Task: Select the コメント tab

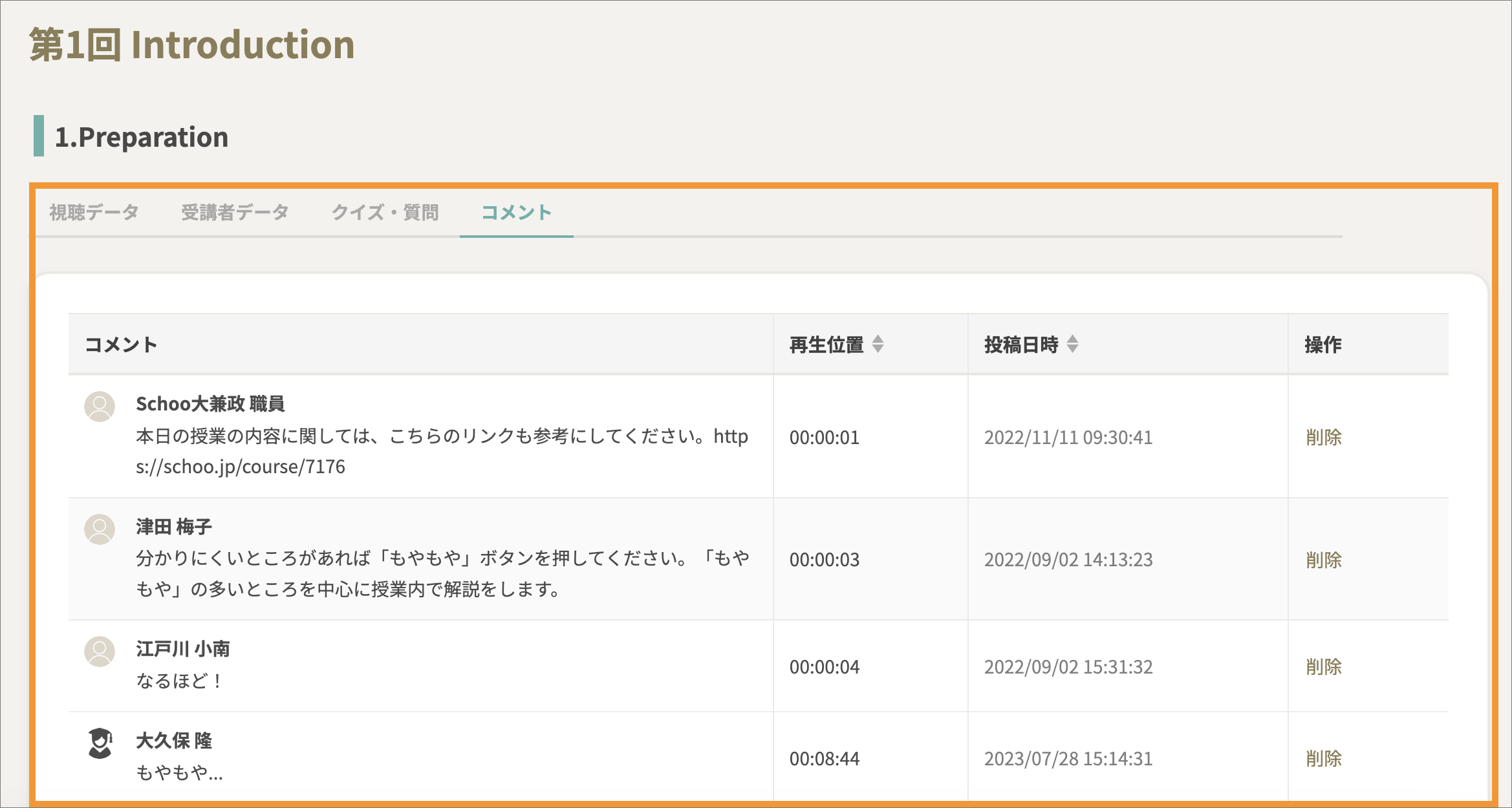Action: click(x=516, y=212)
